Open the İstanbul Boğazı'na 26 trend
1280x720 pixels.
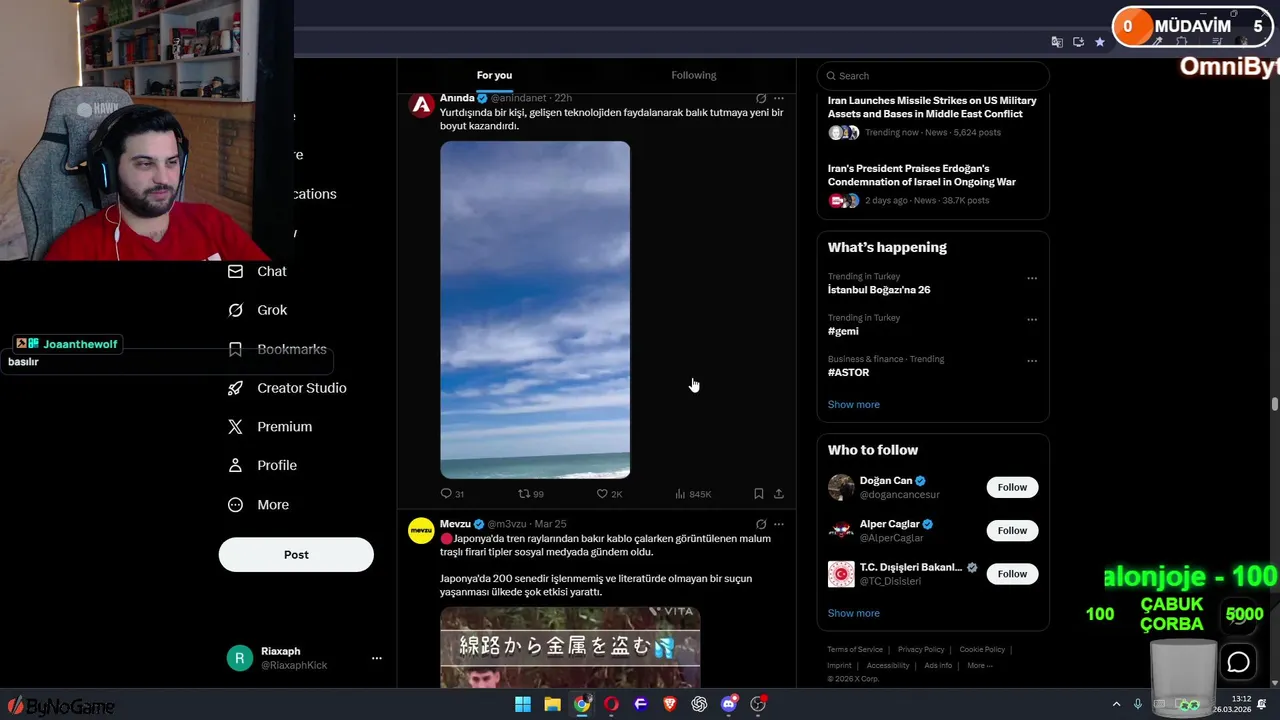(879, 290)
